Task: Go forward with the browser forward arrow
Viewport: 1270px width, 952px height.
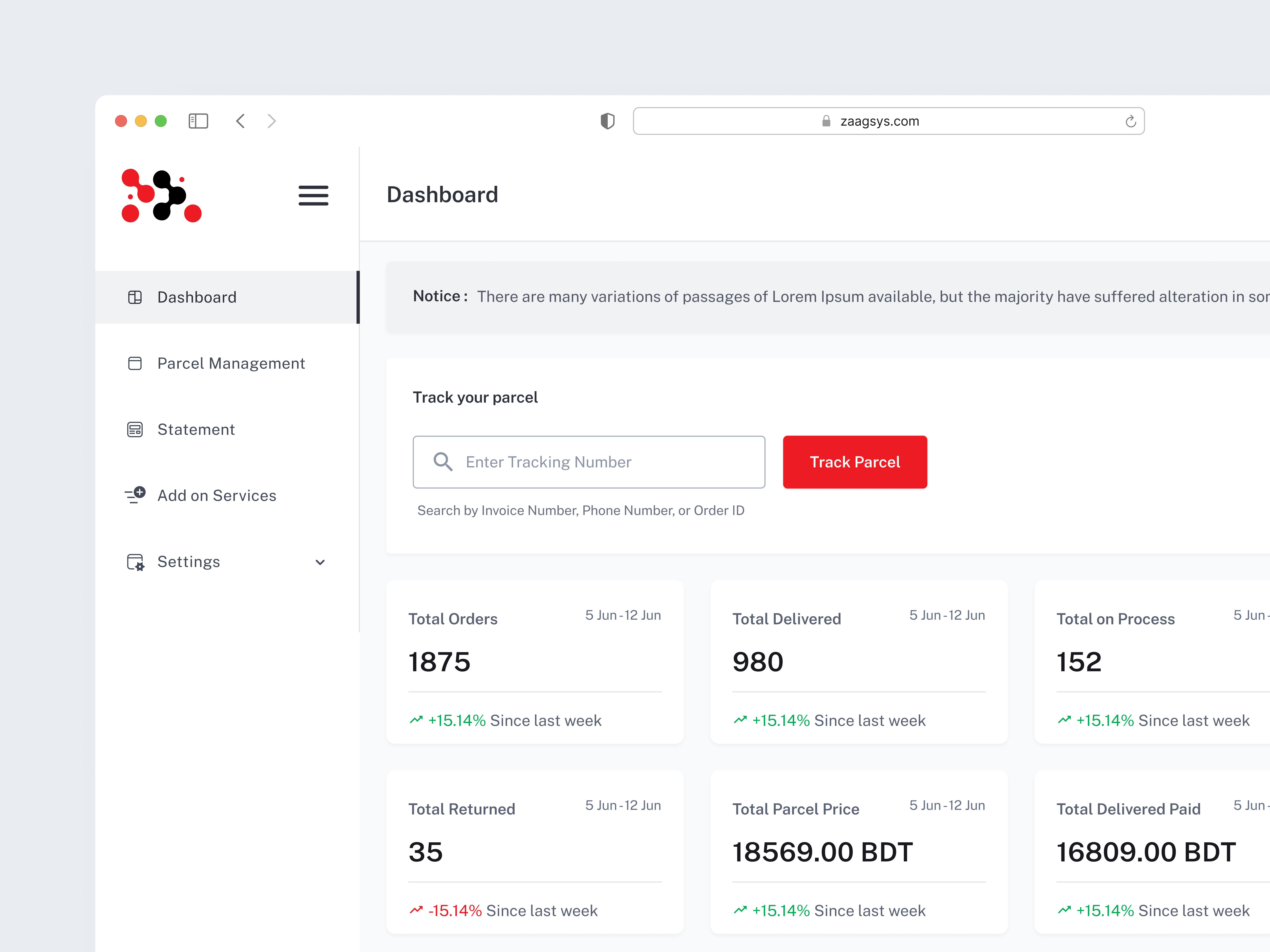Action: tap(272, 121)
